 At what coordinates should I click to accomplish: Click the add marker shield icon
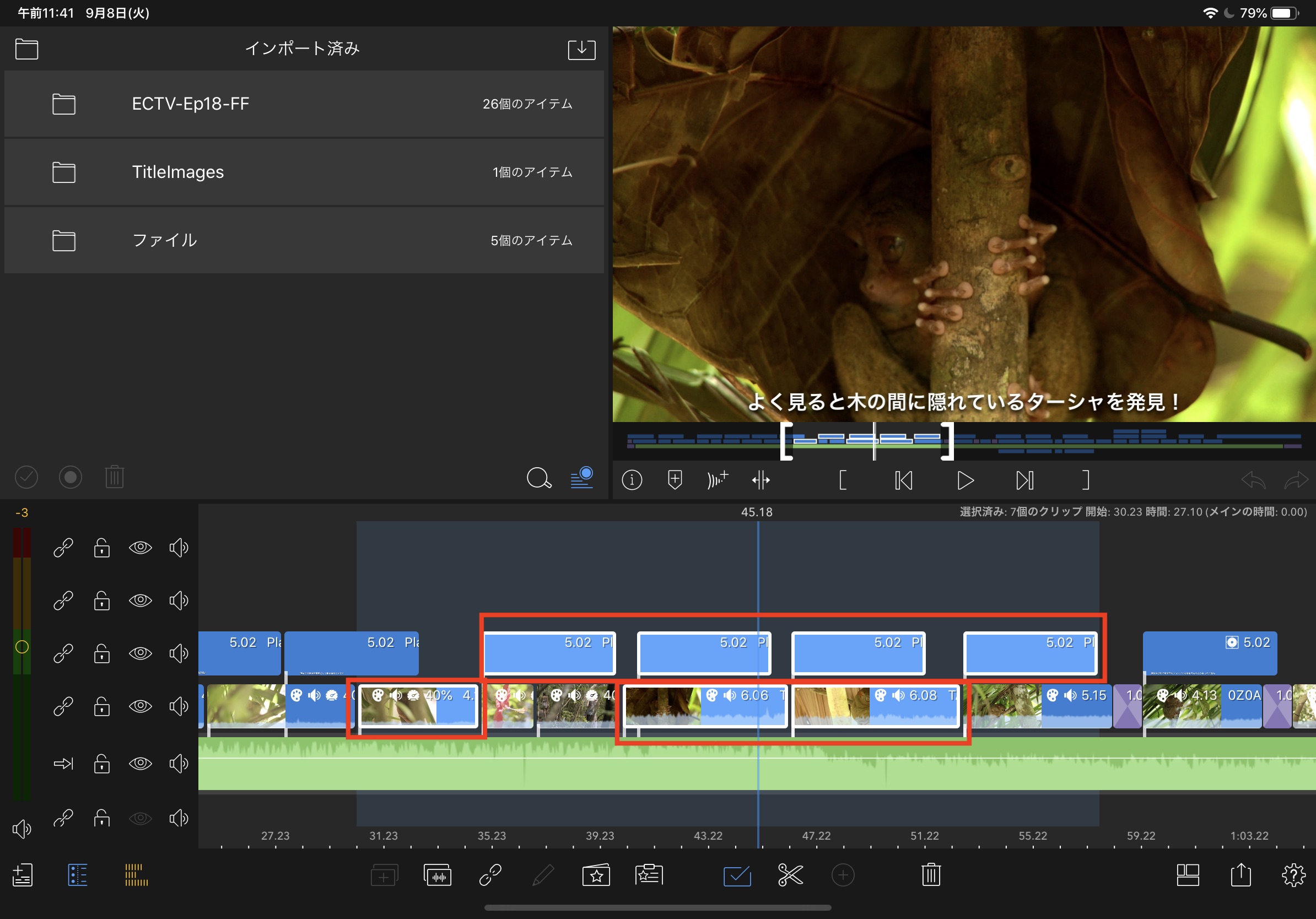coord(675,480)
